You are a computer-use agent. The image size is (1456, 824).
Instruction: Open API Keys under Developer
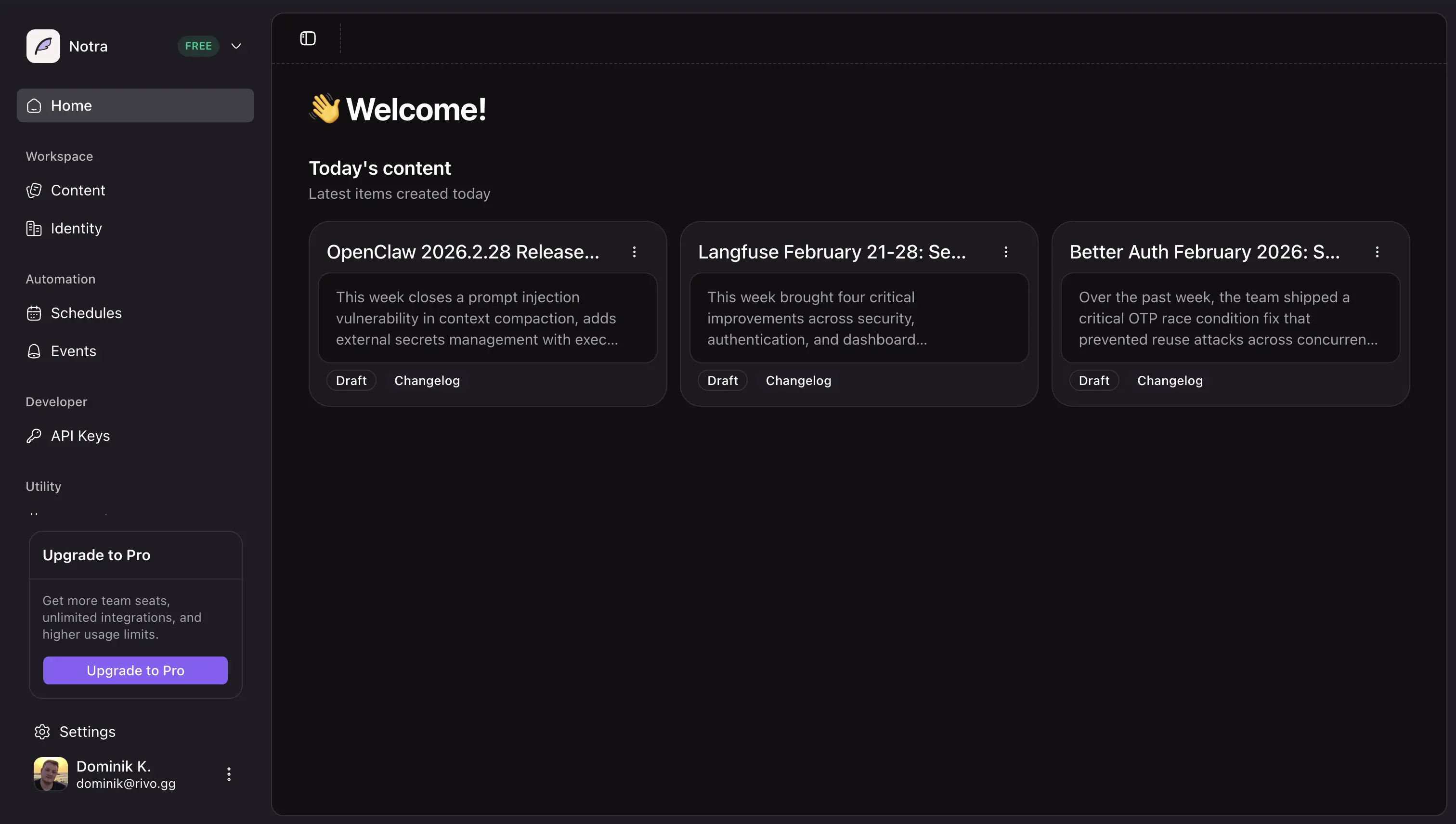pos(80,435)
